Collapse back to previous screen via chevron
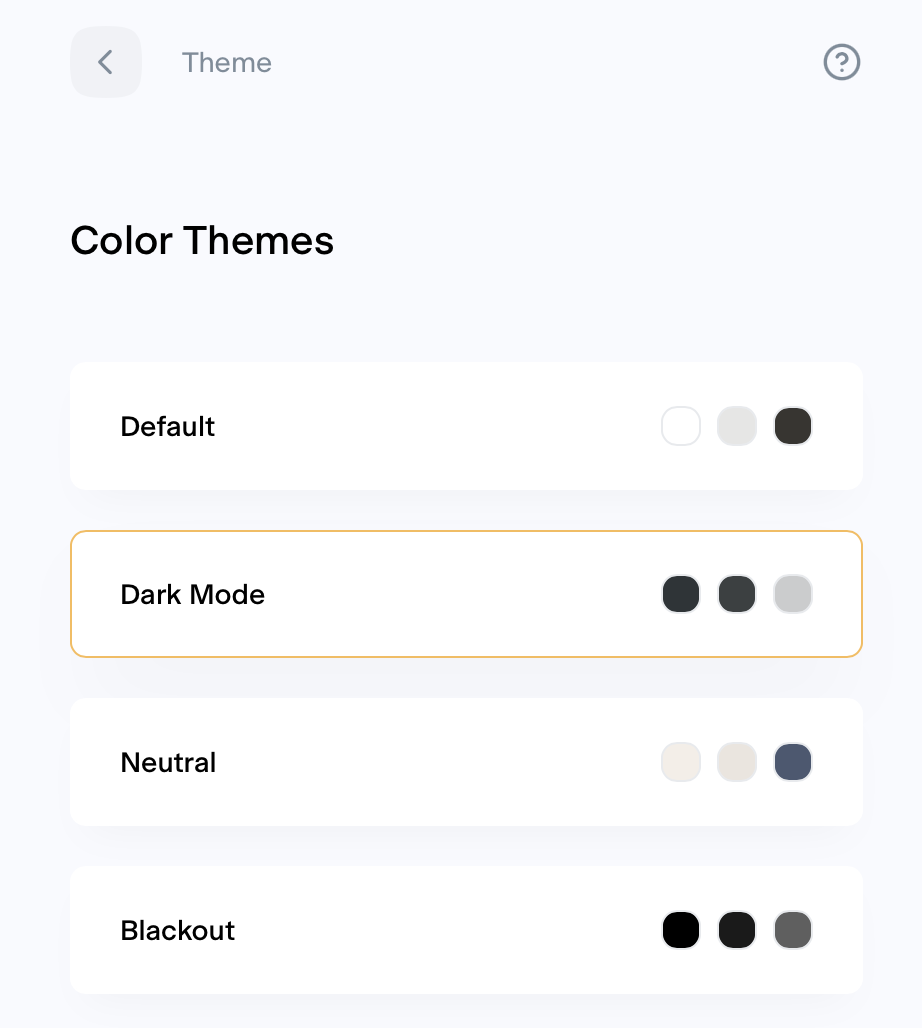Screen dimensions: 922x1028 [106, 62]
